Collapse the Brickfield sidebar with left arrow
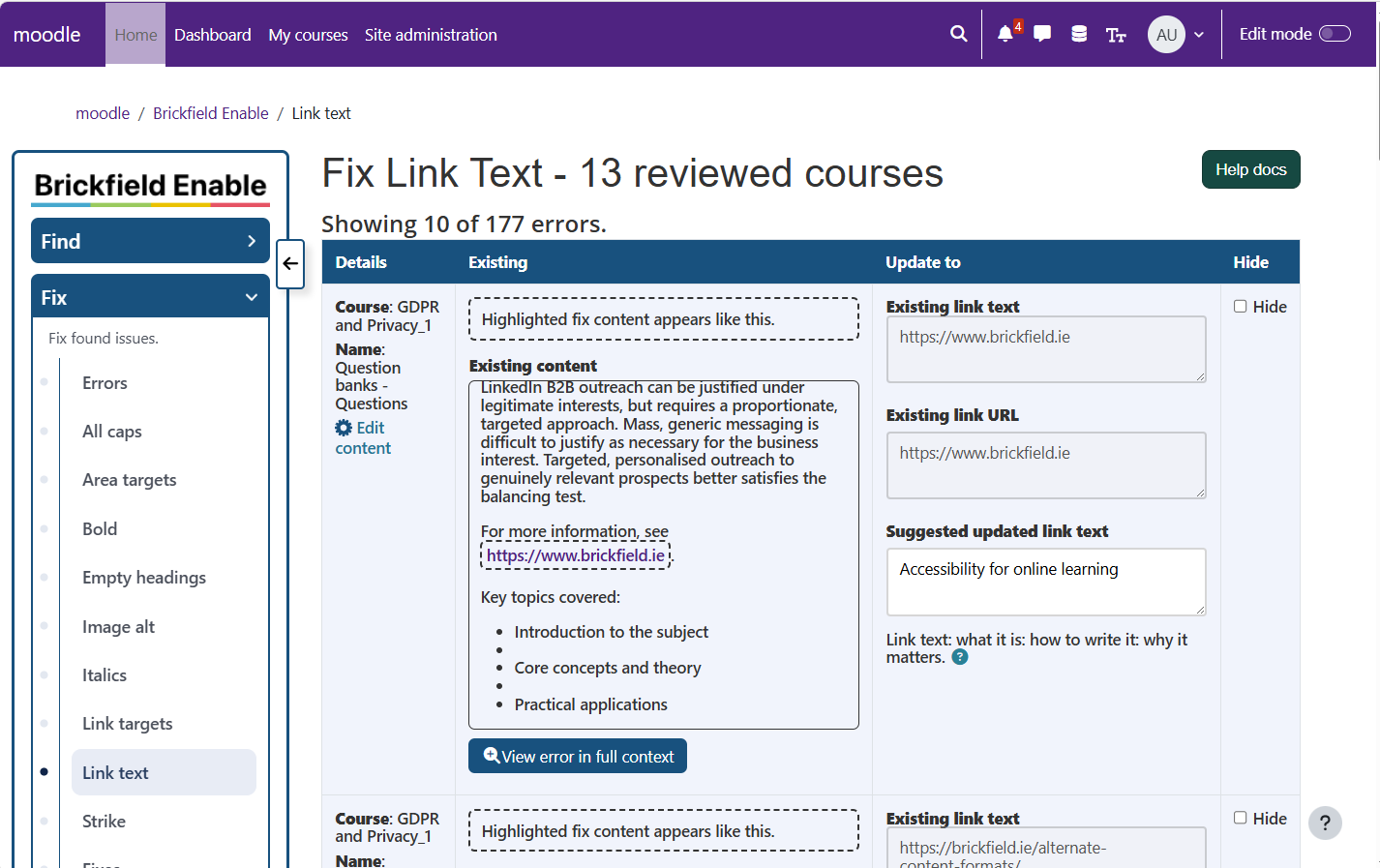The height and width of the screenshot is (868, 1380). pos(290,263)
